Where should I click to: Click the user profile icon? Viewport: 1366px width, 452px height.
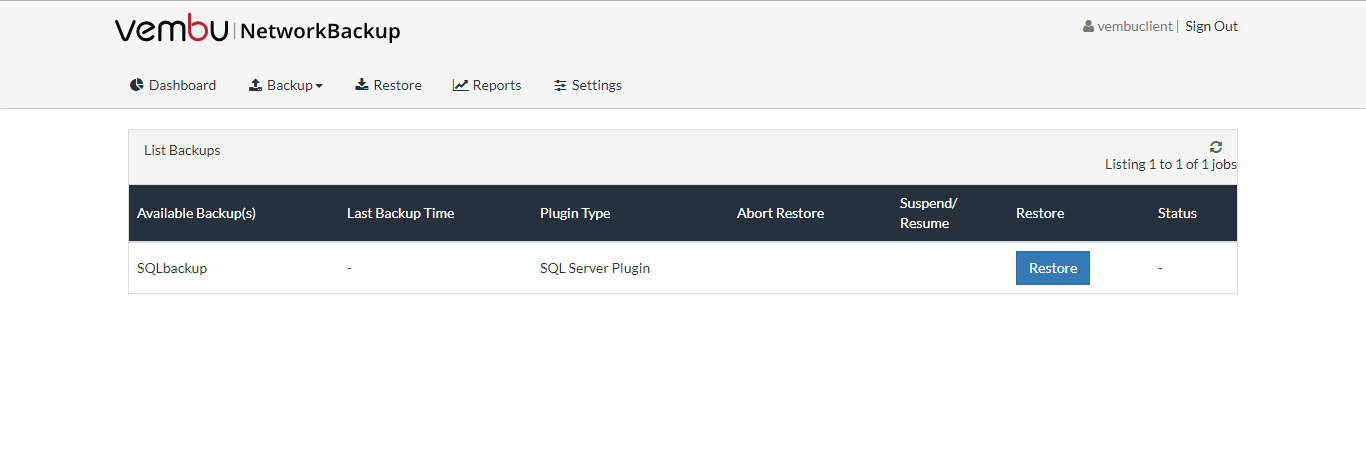1088,27
